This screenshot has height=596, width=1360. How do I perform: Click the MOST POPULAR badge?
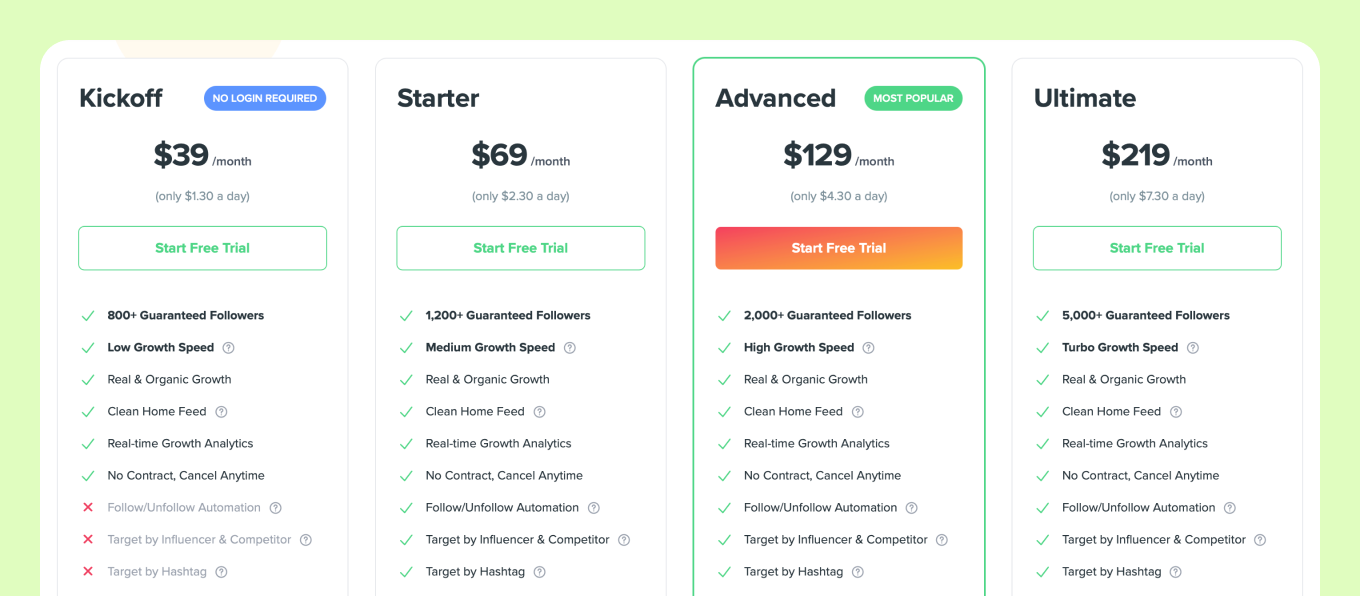913,98
